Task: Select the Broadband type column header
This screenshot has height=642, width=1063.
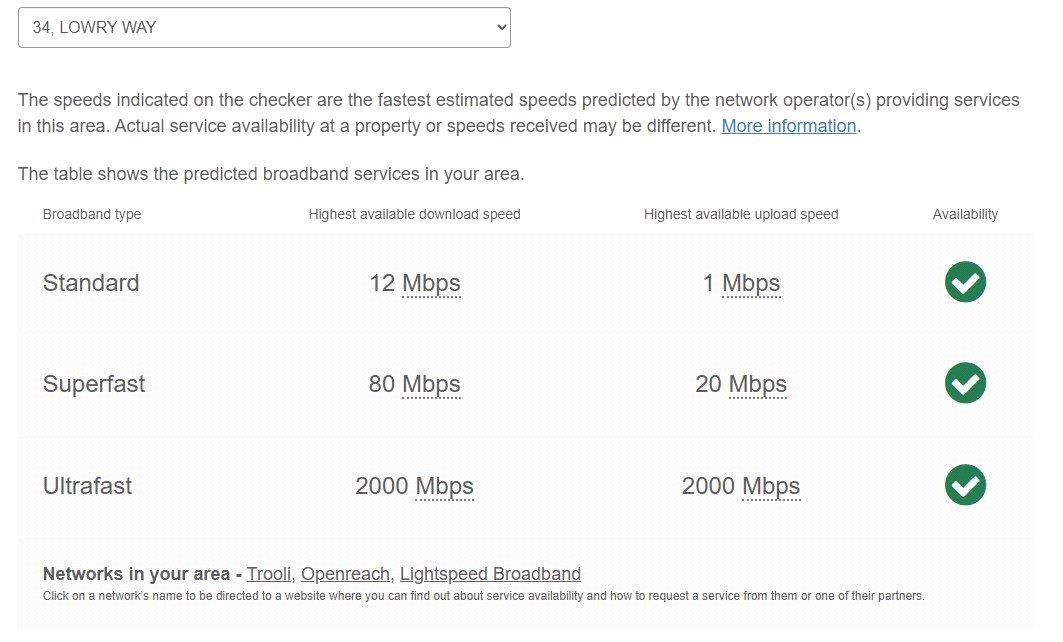Action: point(92,214)
